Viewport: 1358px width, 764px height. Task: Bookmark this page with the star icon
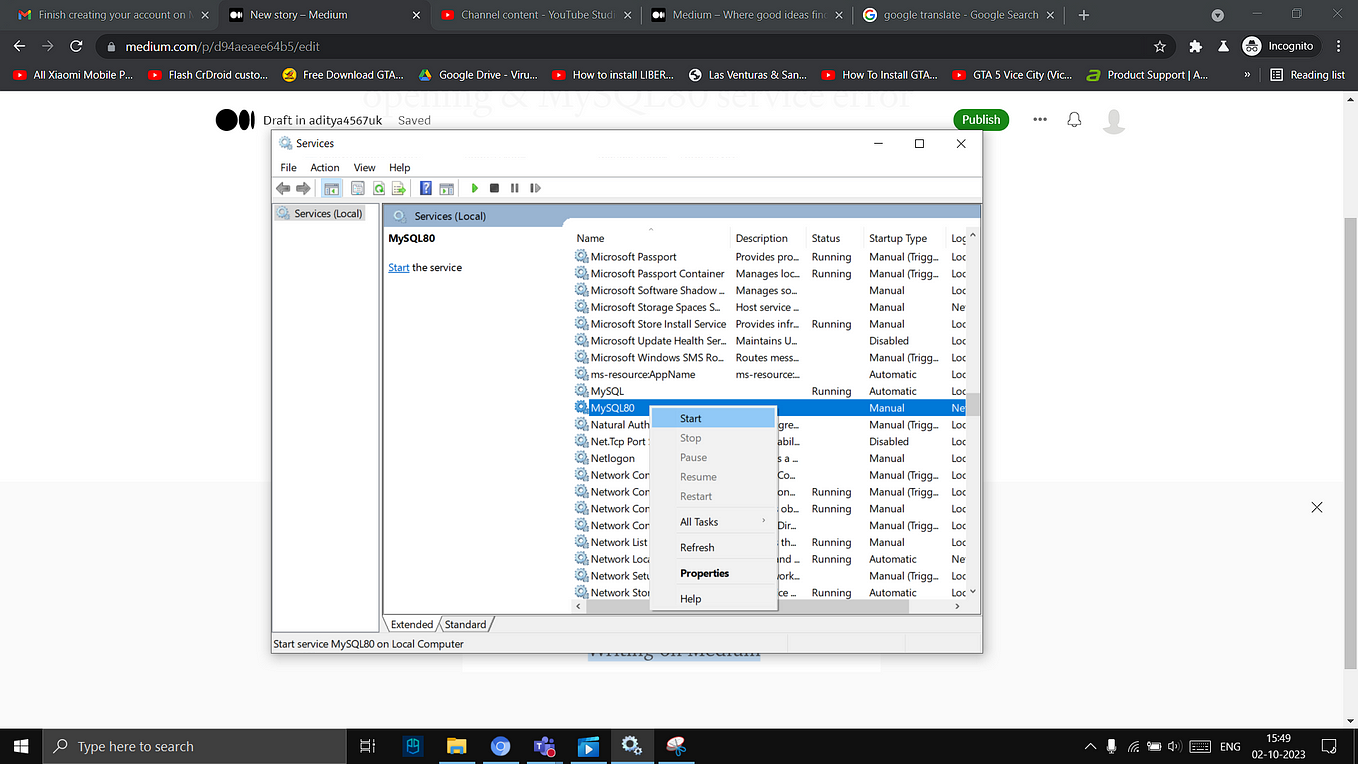point(1160,46)
